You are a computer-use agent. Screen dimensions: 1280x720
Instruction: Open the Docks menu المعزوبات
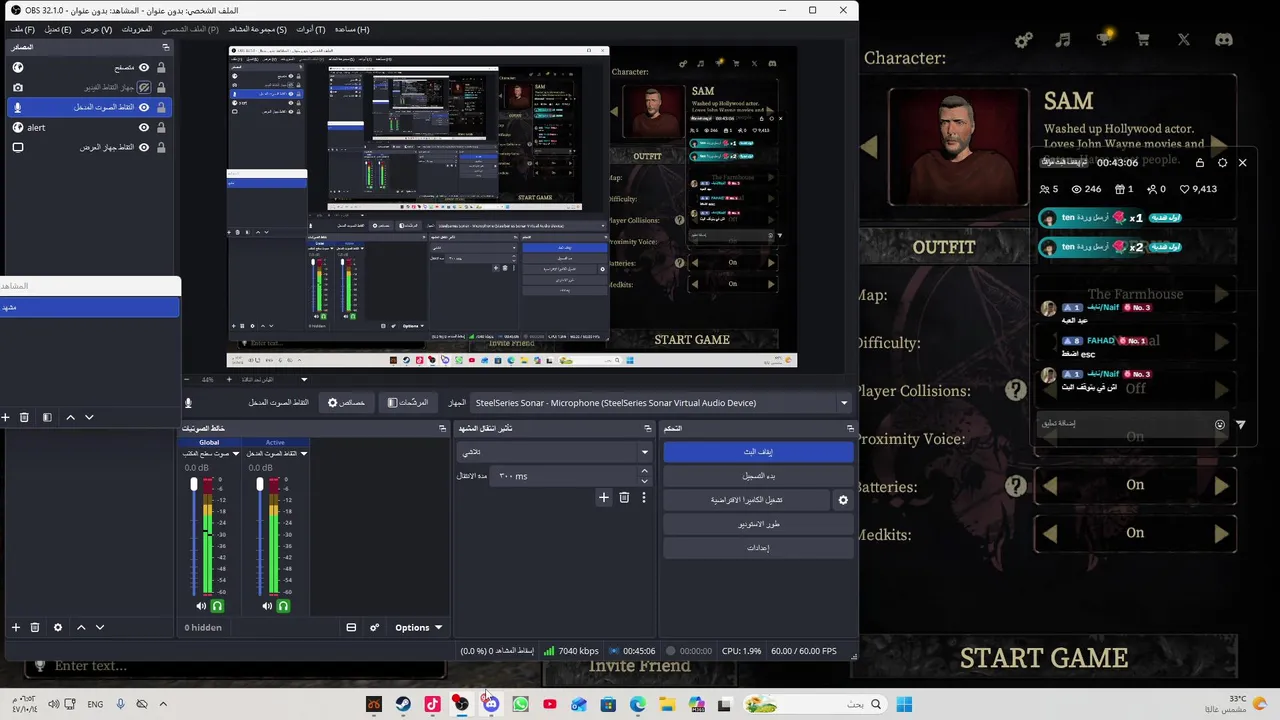(137, 29)
